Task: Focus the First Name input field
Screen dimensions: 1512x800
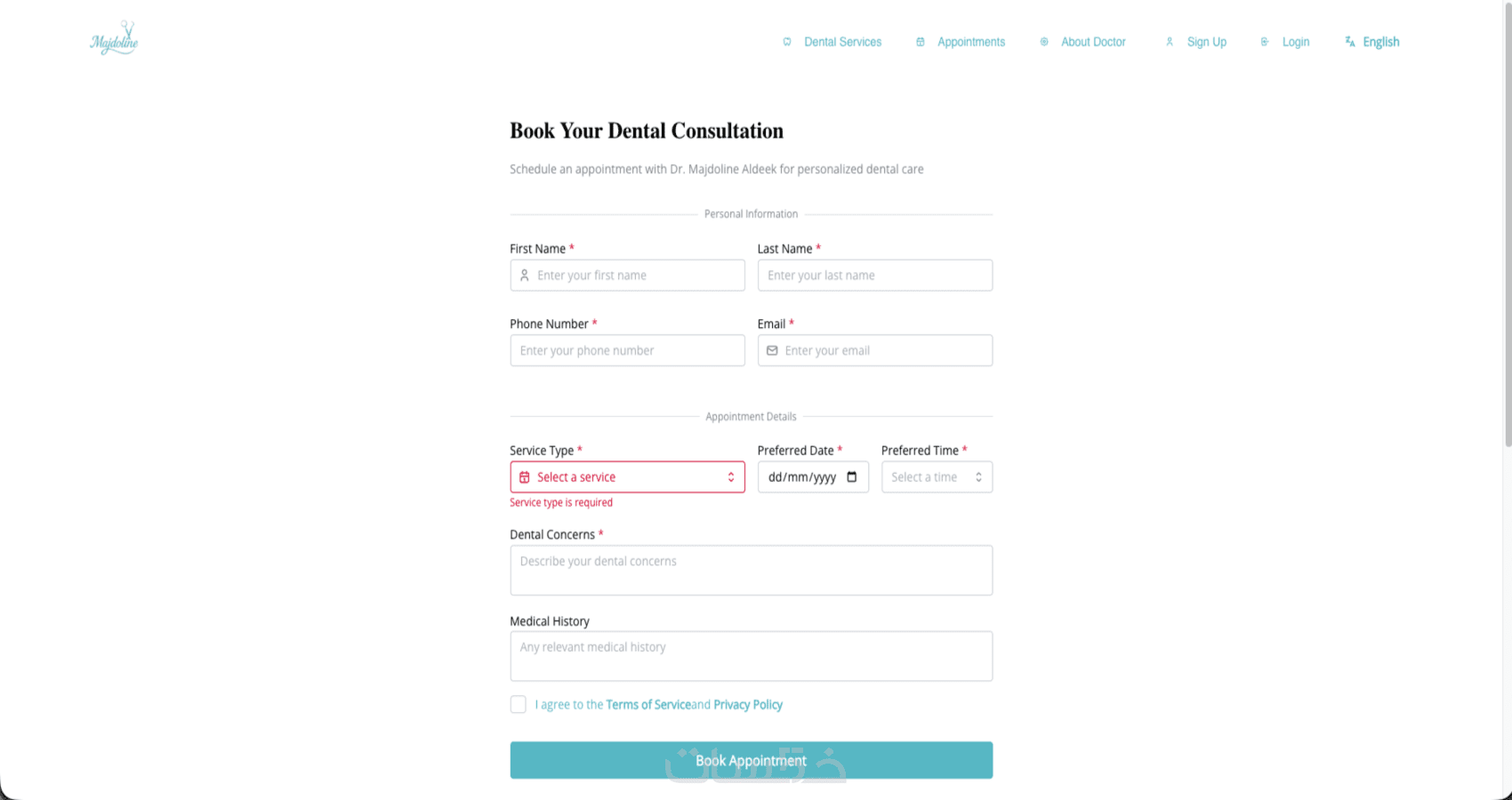Action: tap(636, 276)
